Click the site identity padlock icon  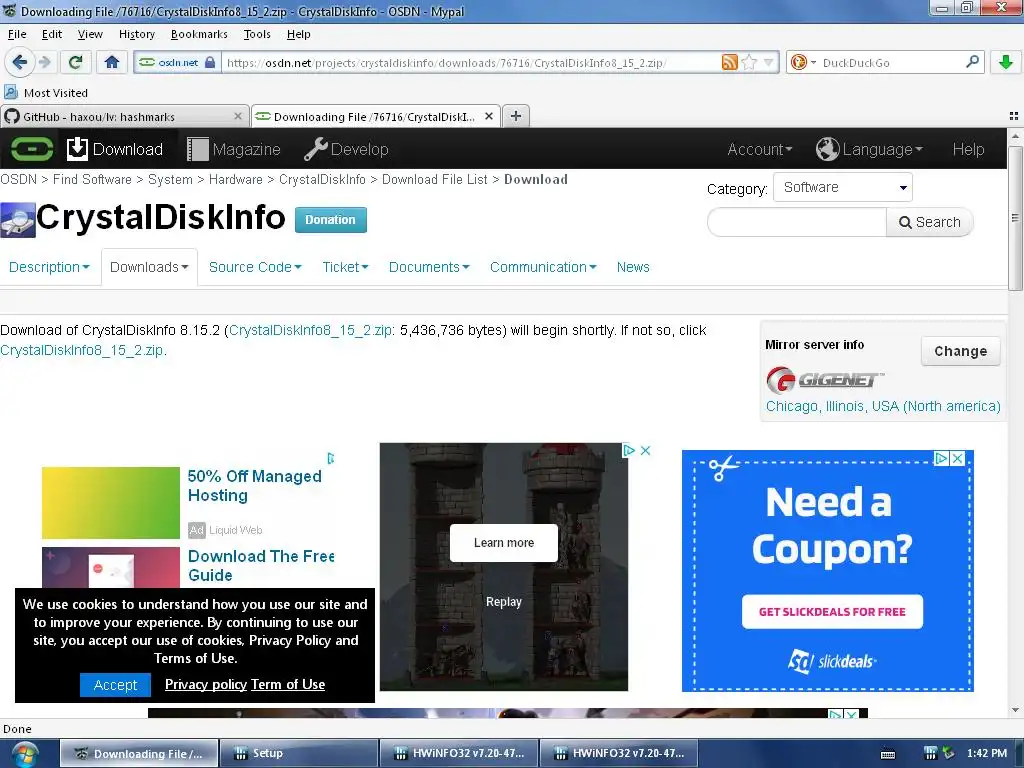pyautogui.click(x=210, y=63)
